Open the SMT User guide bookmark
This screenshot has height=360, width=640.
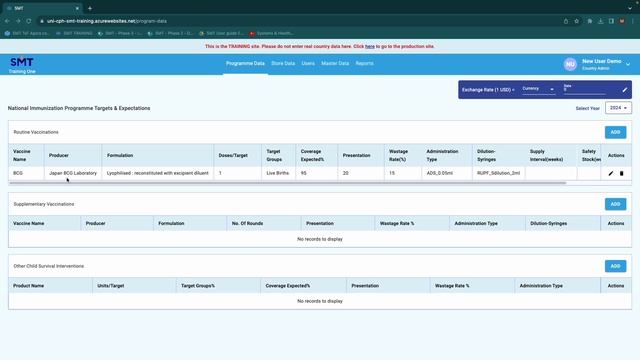click(x=221, y=33)
